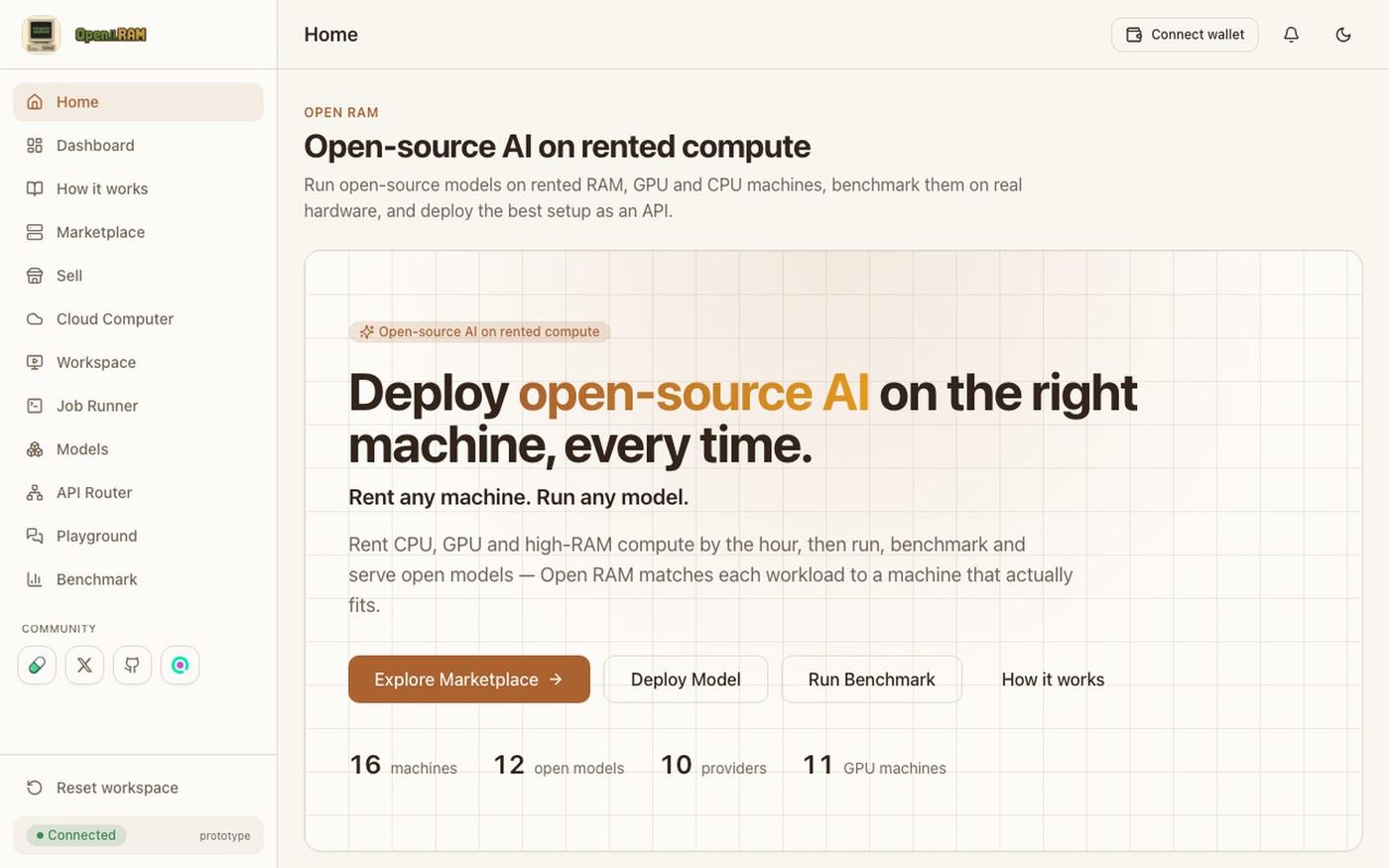Click the How it works book icon
Screen dimensions: 1389x868
(35, 188)
